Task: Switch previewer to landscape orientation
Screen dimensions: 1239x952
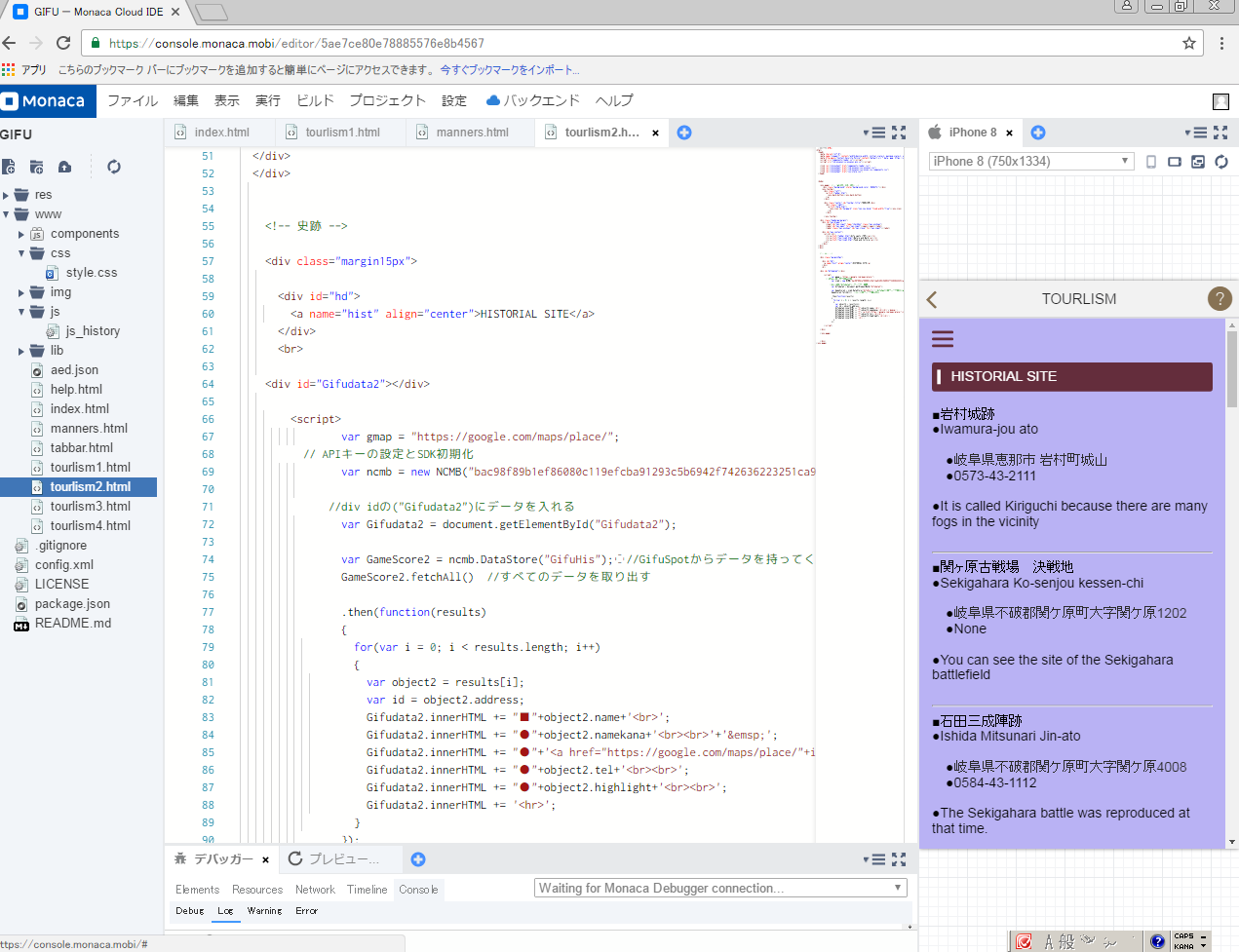Action: click(1175, 162)
